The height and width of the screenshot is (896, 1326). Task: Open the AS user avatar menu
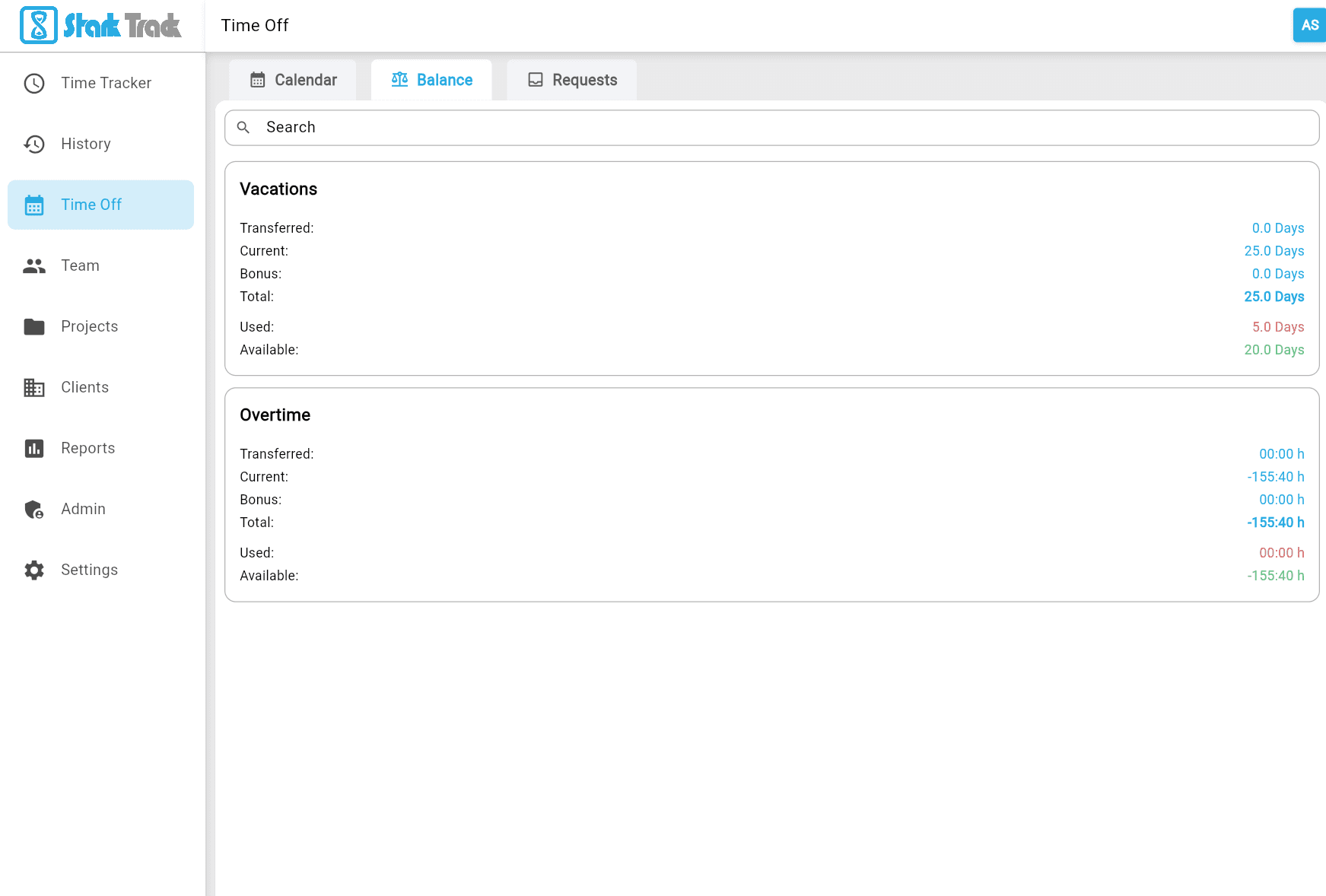click(1309, 25)
